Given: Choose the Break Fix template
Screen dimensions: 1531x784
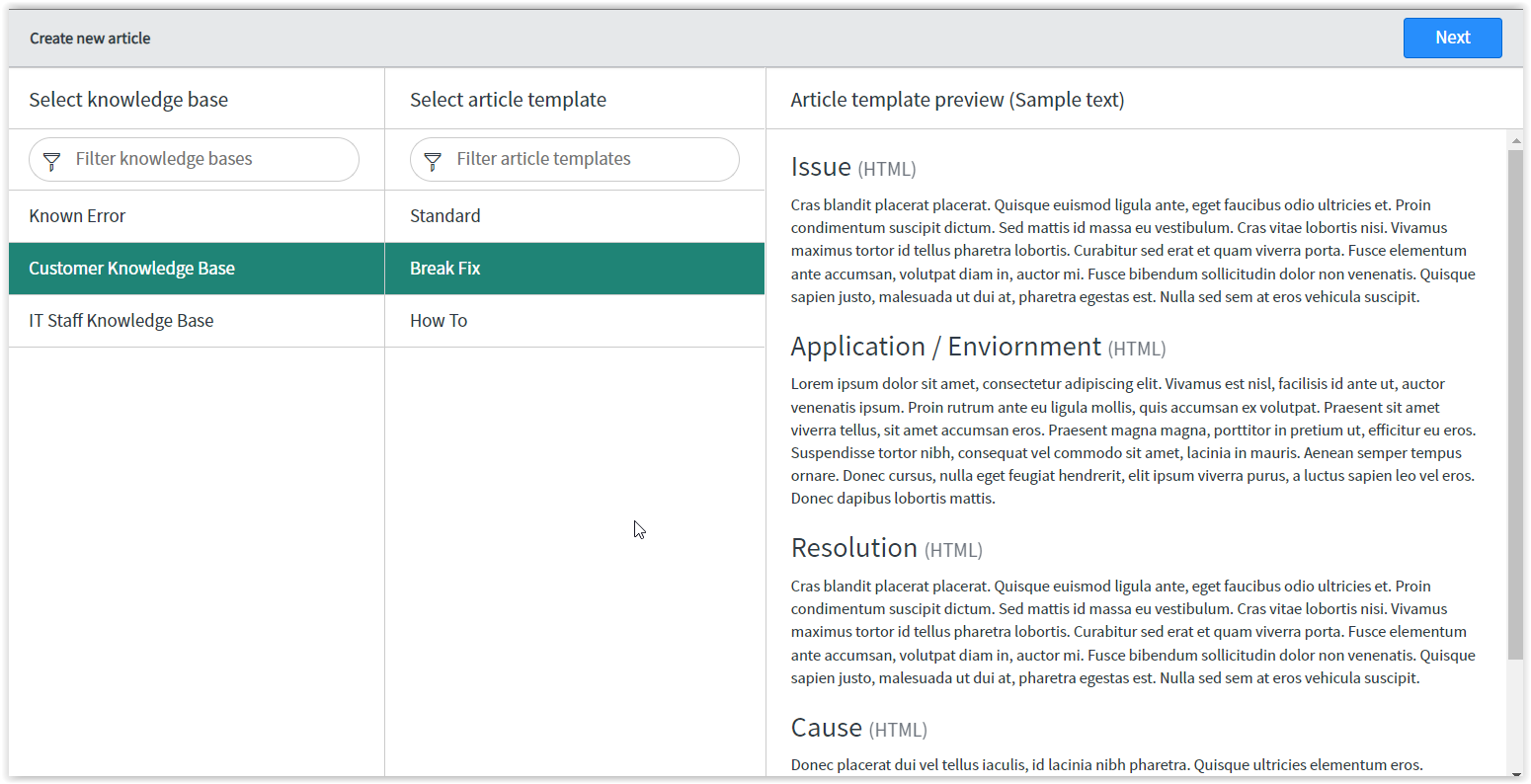Looking at the screenshot, I should click(x=445, y=268).
